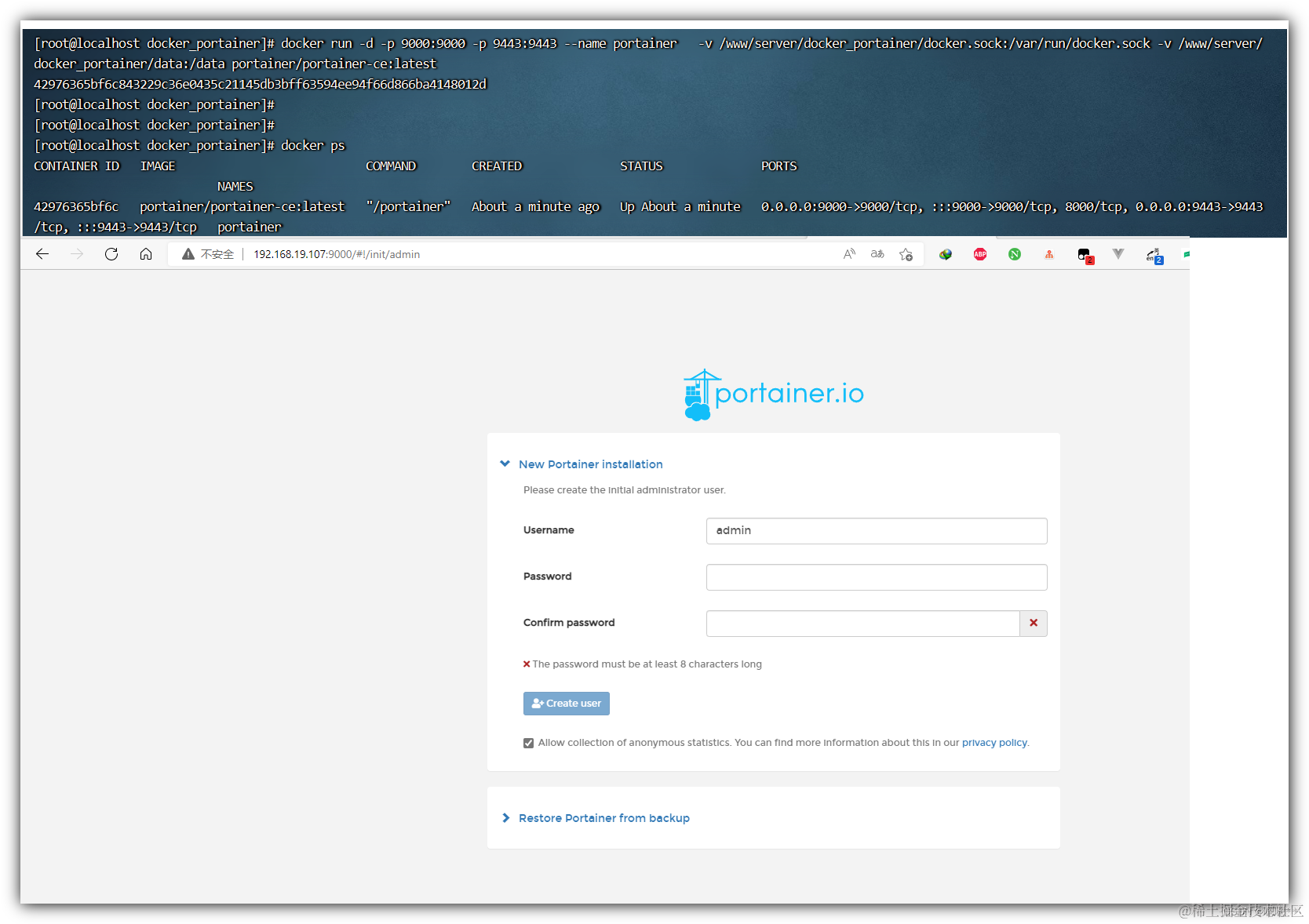Open the Read aloud icon
The image size is (1309, 924).
[x=849, y=254]
